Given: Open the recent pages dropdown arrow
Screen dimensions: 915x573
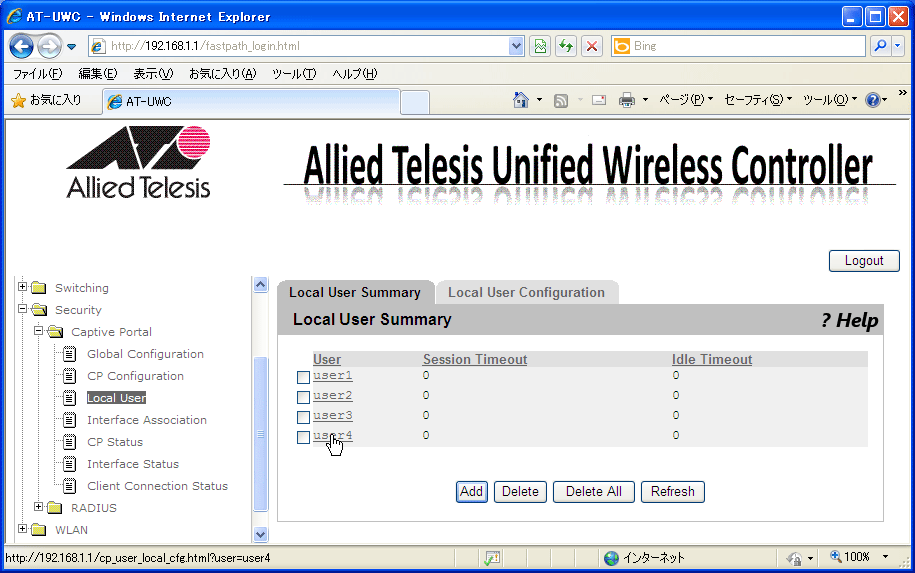Looking at the screenshot, I should (x=71, y=47).
